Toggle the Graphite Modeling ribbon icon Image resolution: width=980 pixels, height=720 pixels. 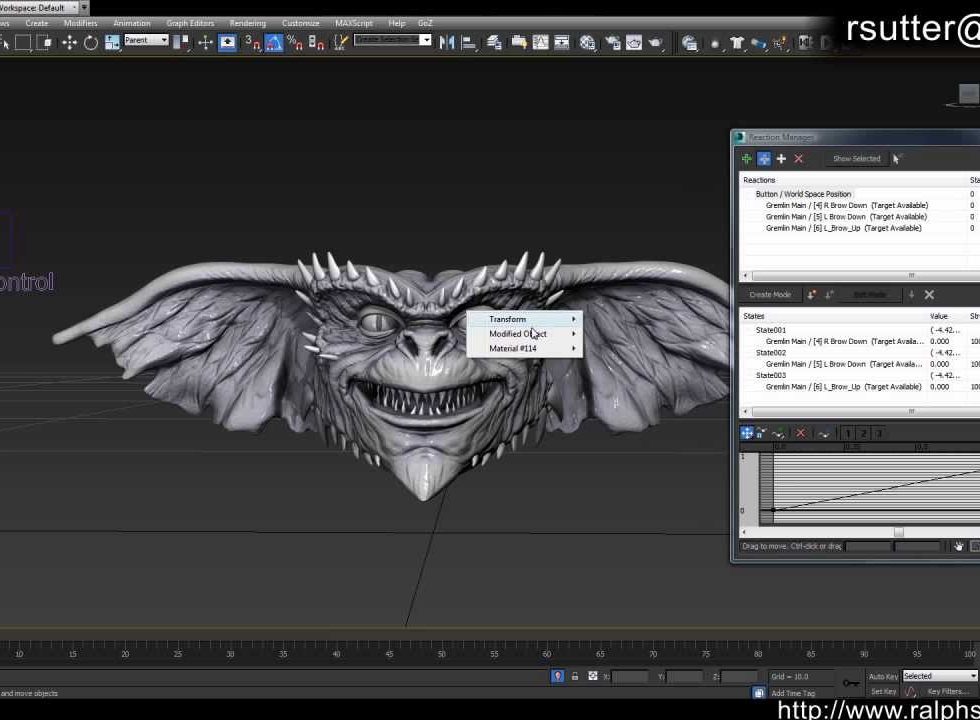tap(518, 42)
